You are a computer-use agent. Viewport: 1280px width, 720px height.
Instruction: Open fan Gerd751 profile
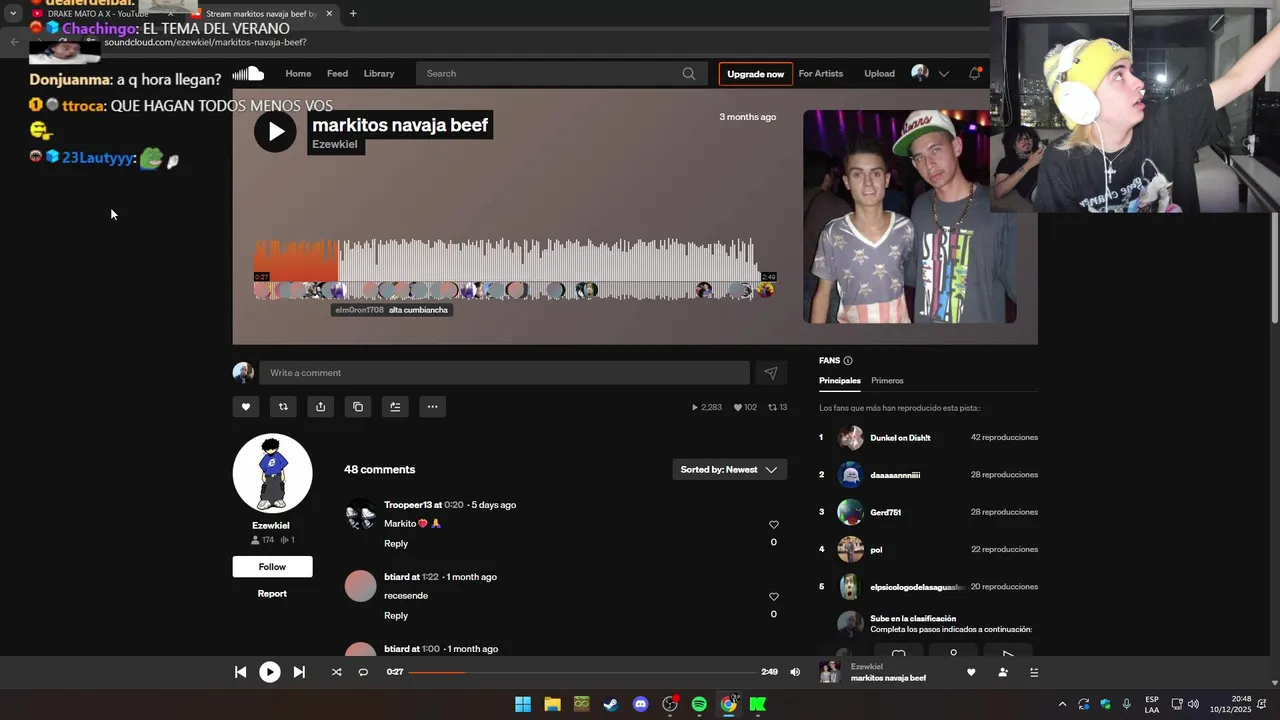(x=885, y=512)
